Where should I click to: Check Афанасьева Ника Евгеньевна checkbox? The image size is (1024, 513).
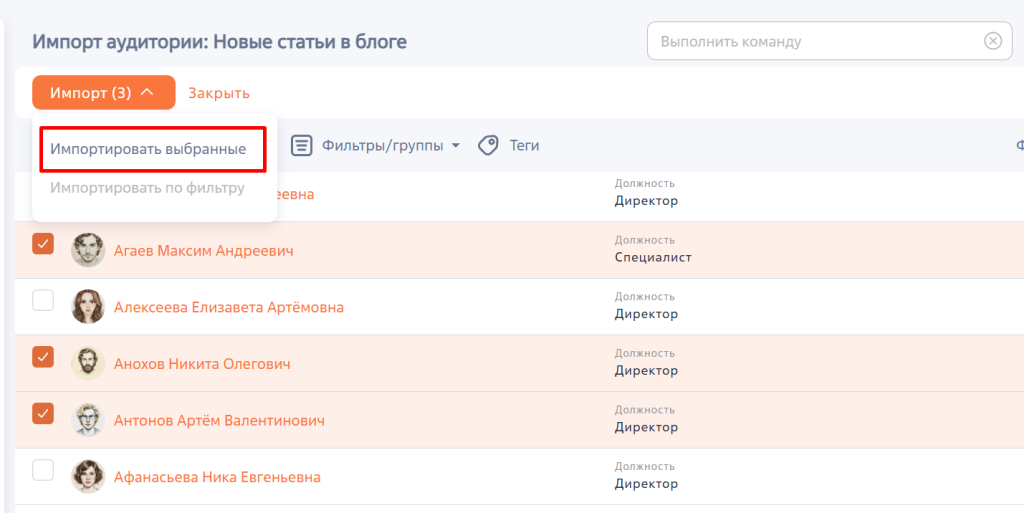[x=43, y=471]
